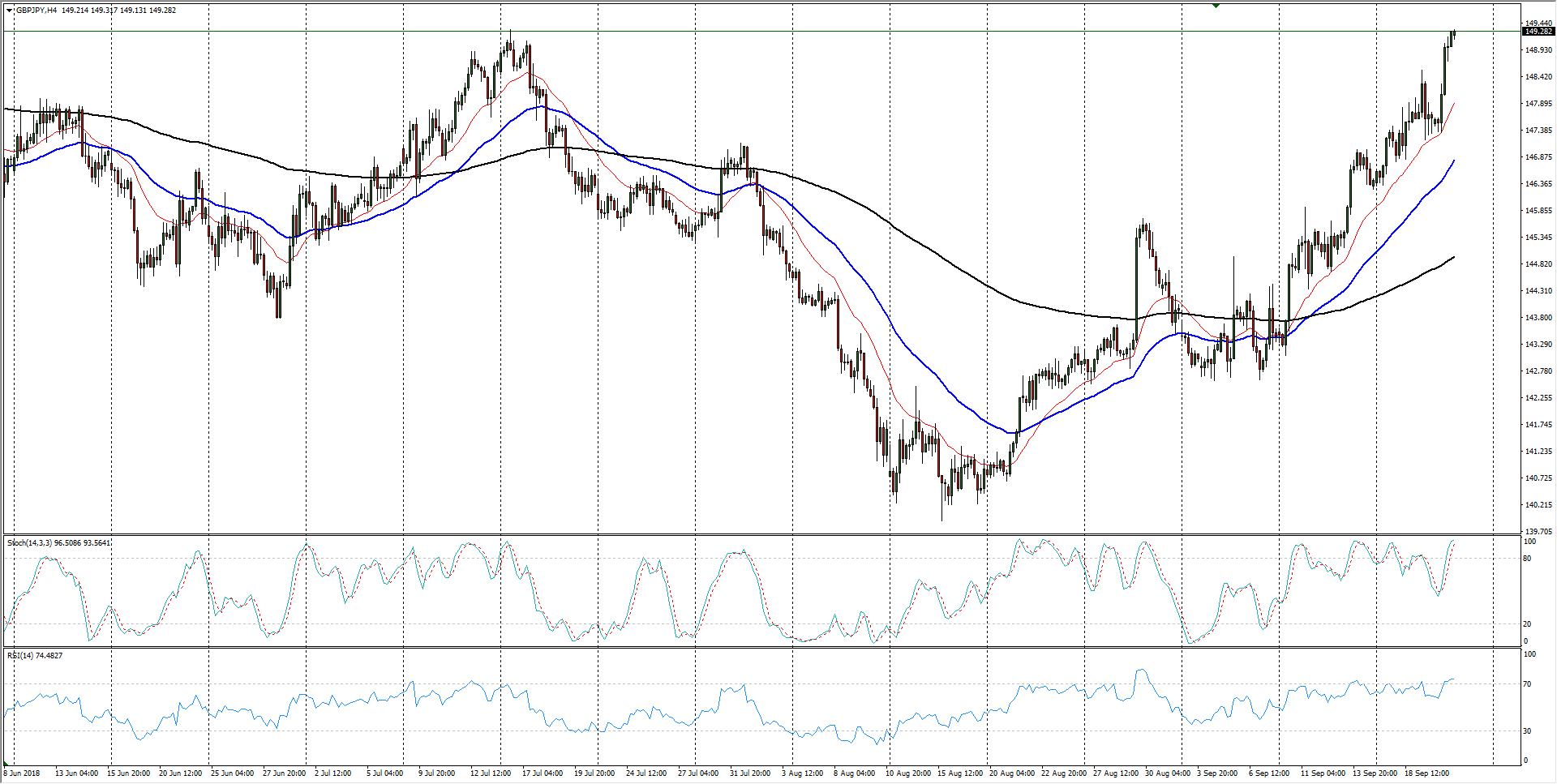Click the 80 level on Stochastic scale

[1527, 558]
